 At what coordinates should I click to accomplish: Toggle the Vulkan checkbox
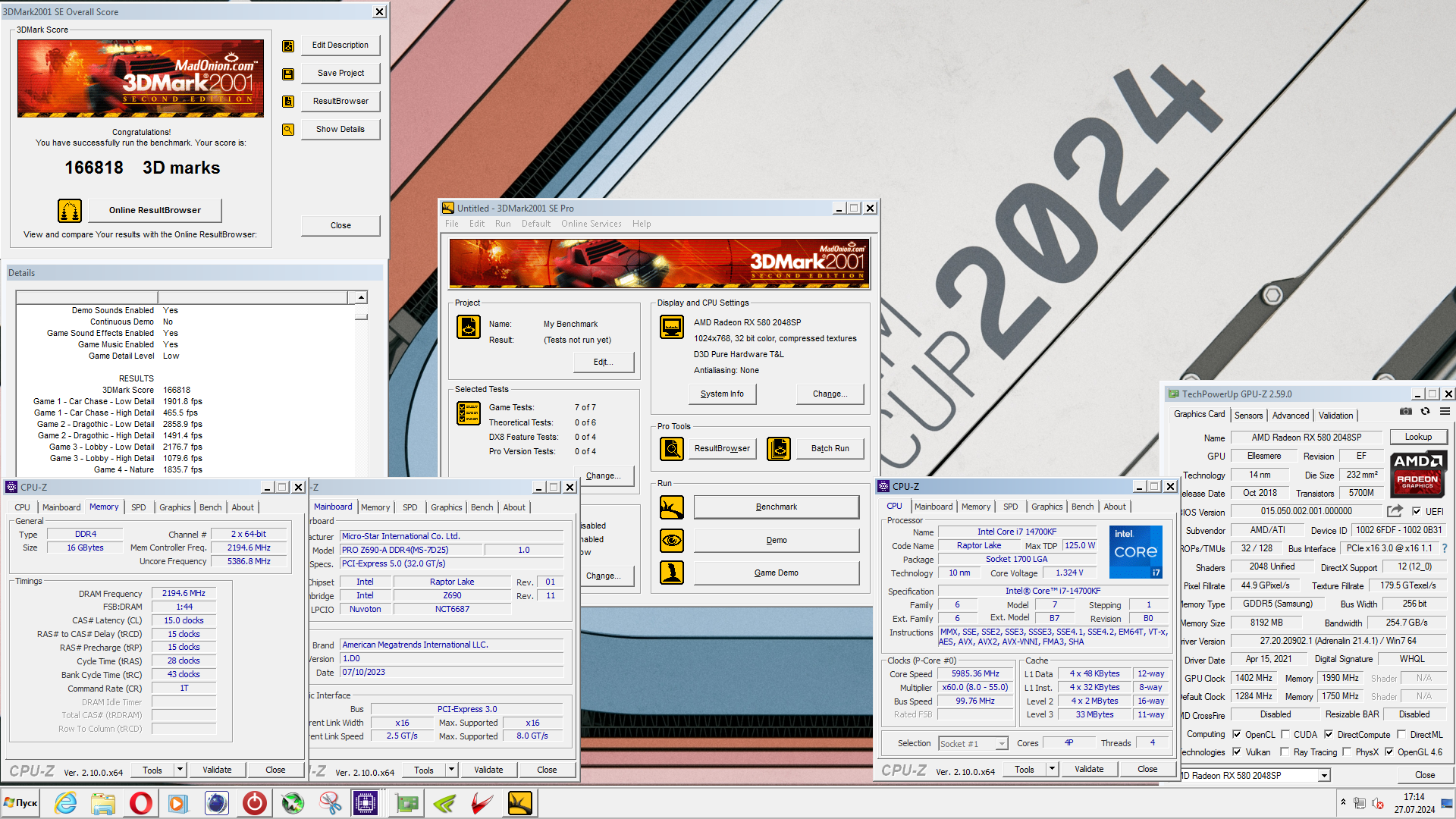[1237, 752]
